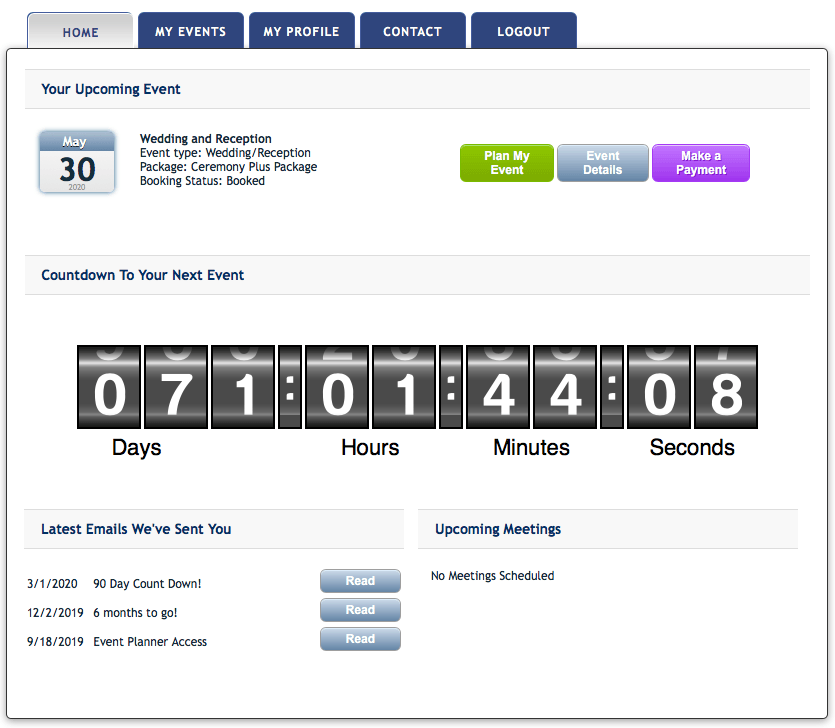Click Make a Payment
Image resolution: width=835 pixels, height=728 pixels.
tap(700, 162)
